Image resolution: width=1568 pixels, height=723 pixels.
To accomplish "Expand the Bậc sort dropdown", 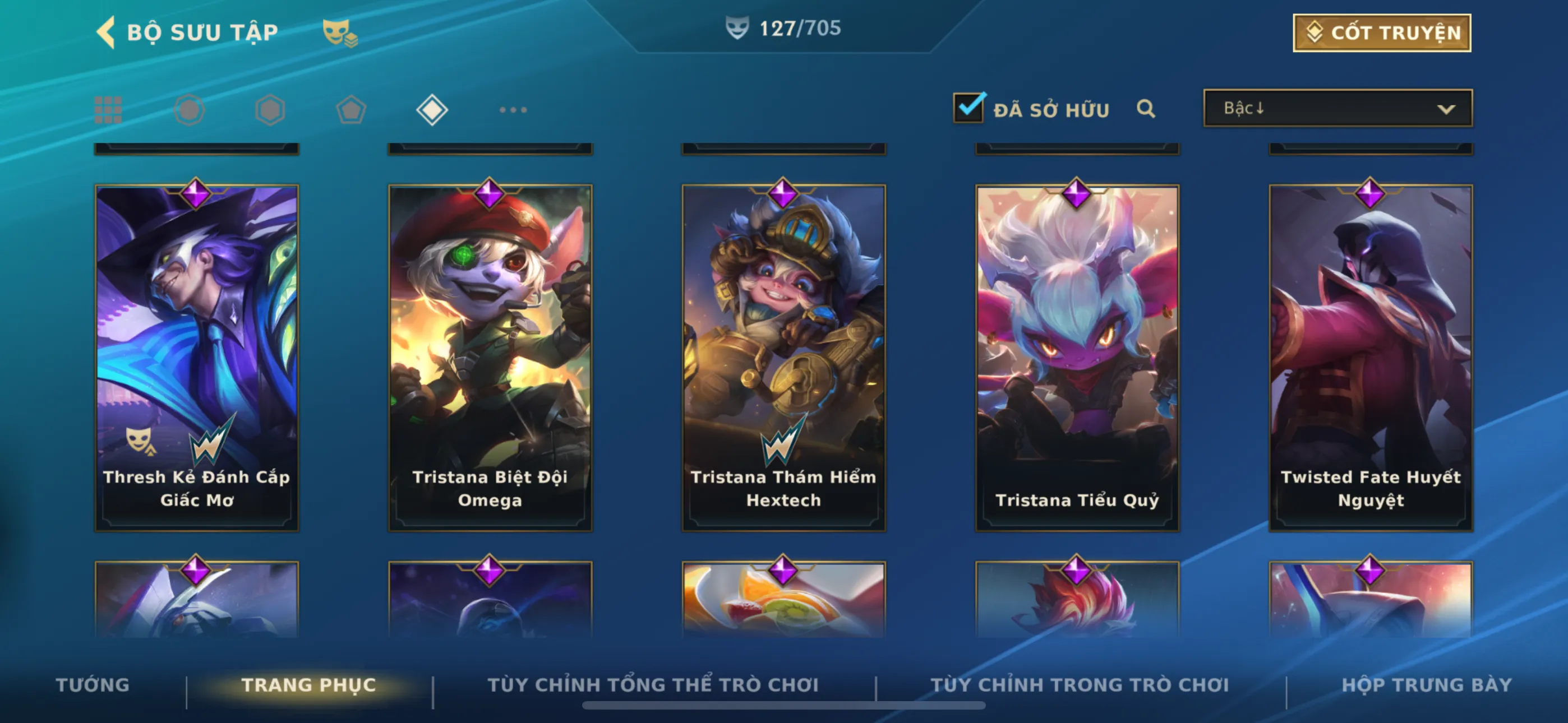I will (1338, 108).
